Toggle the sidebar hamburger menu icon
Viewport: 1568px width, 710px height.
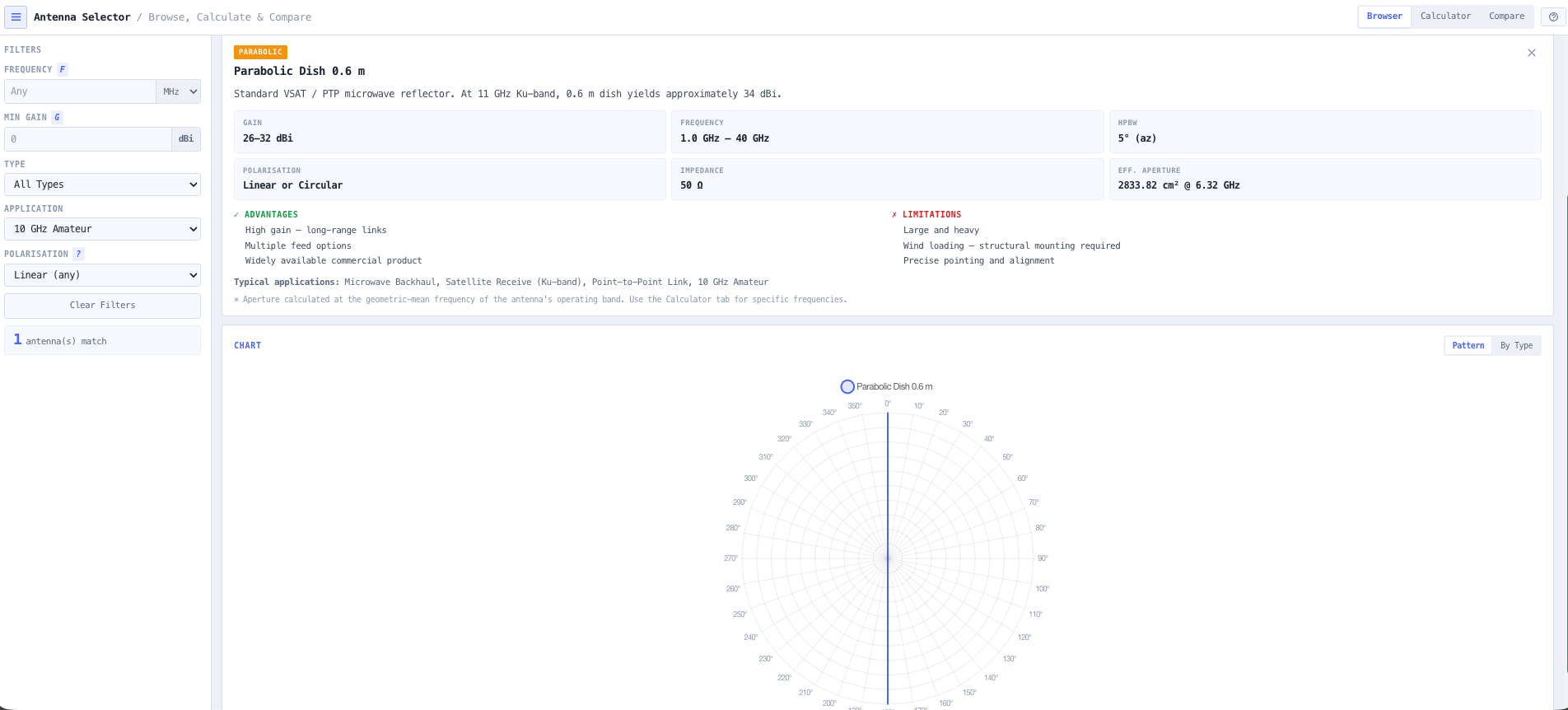(16, 16)
